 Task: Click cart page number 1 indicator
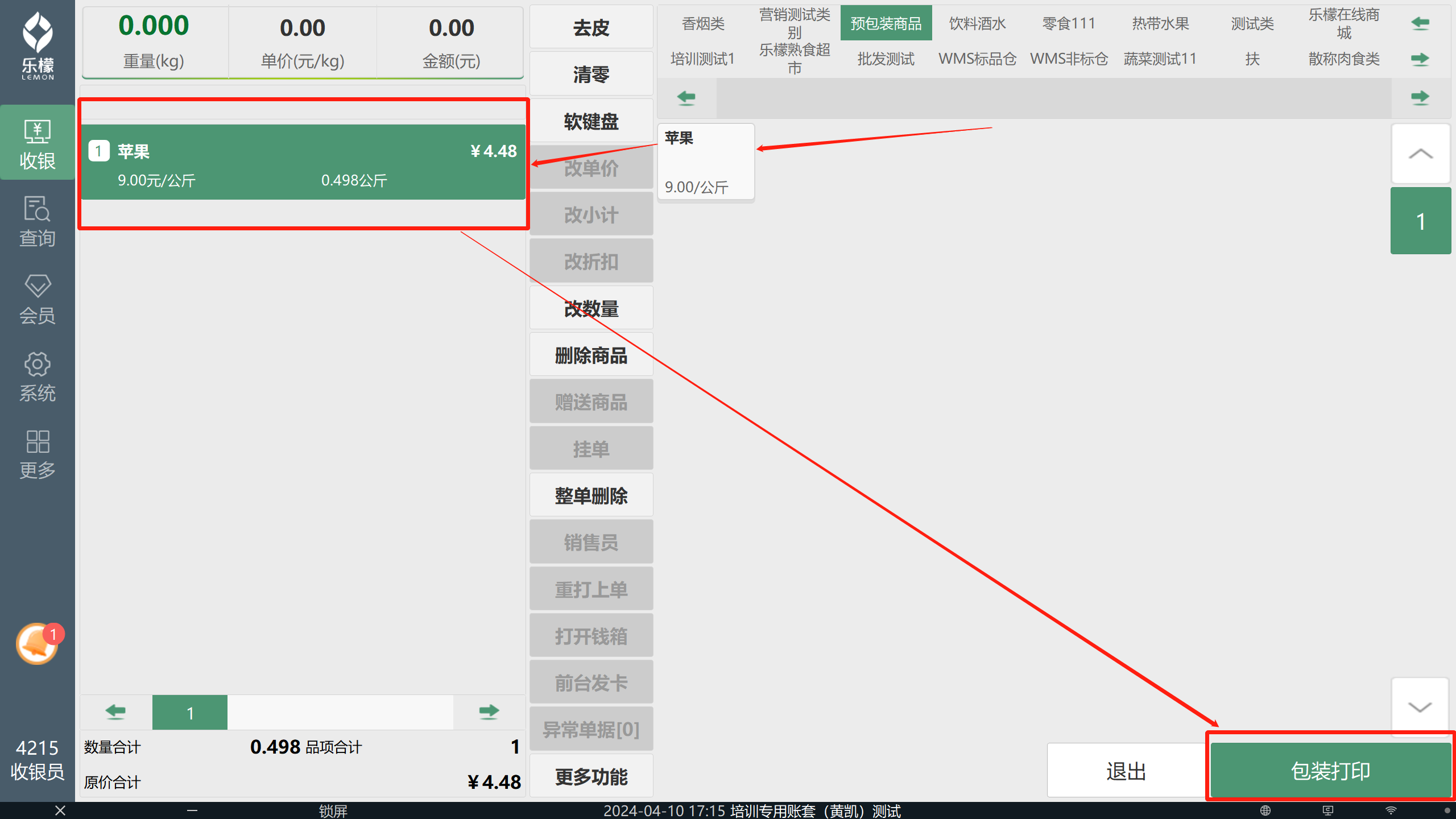coord(190,712)
